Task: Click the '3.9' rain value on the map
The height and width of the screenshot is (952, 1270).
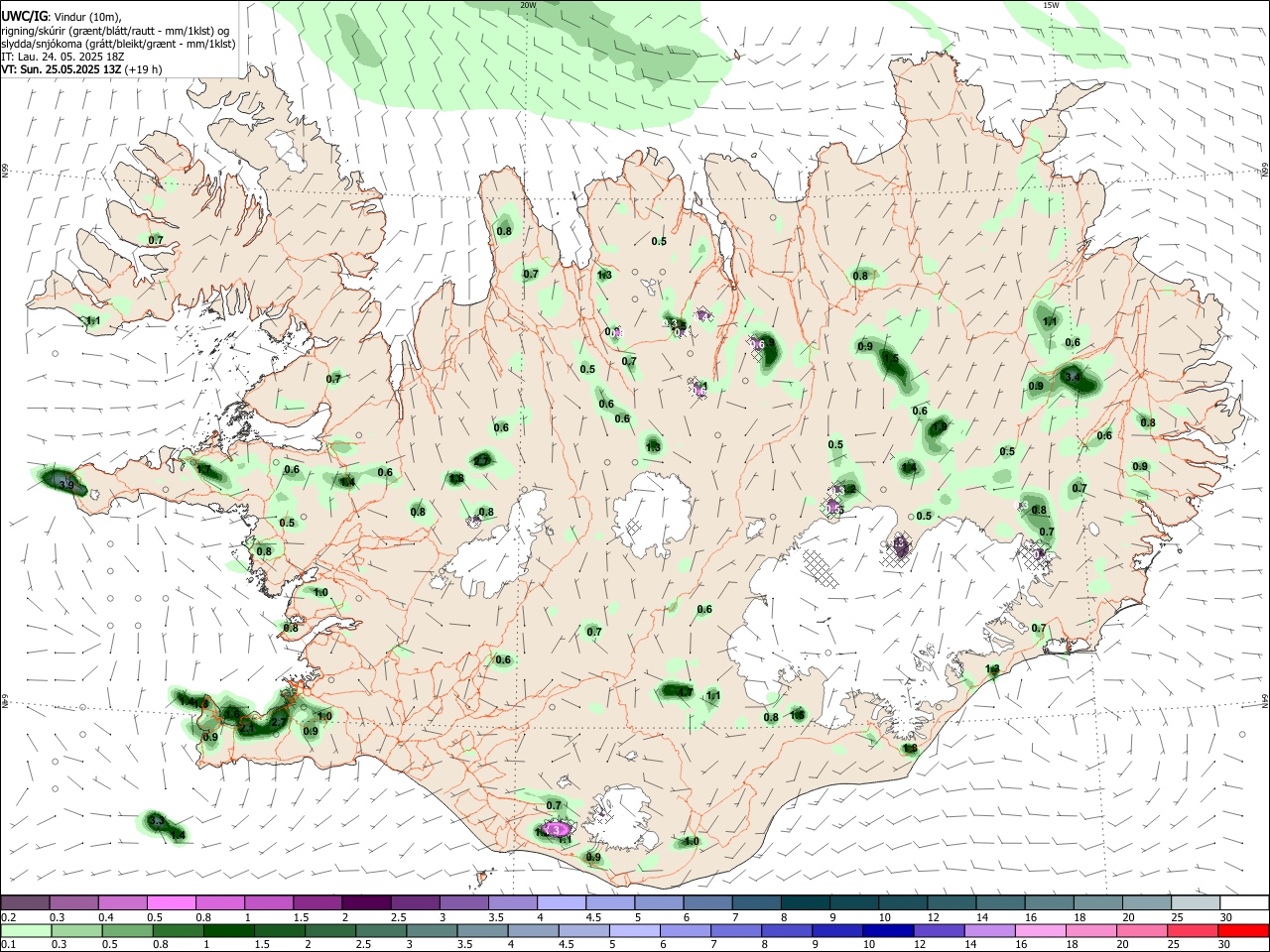Action: (x=66, y=485)
